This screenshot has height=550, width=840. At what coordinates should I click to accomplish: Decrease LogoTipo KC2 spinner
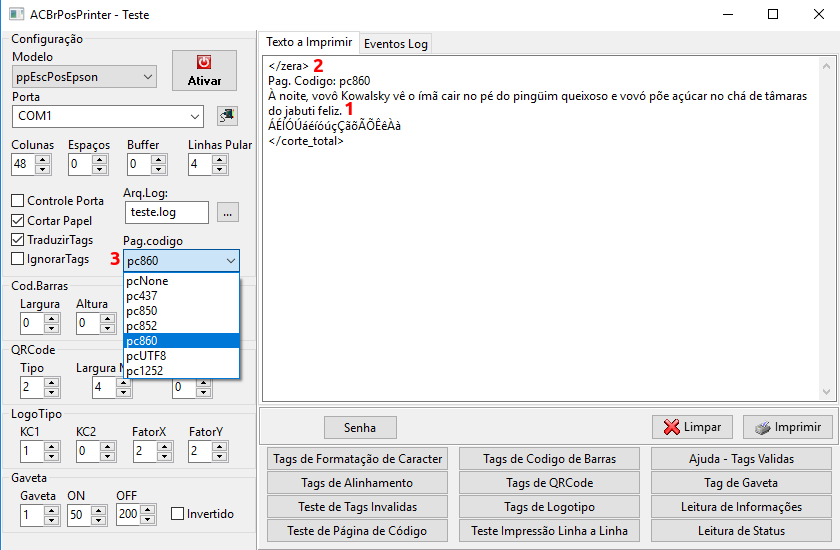(x=108, y=456)
